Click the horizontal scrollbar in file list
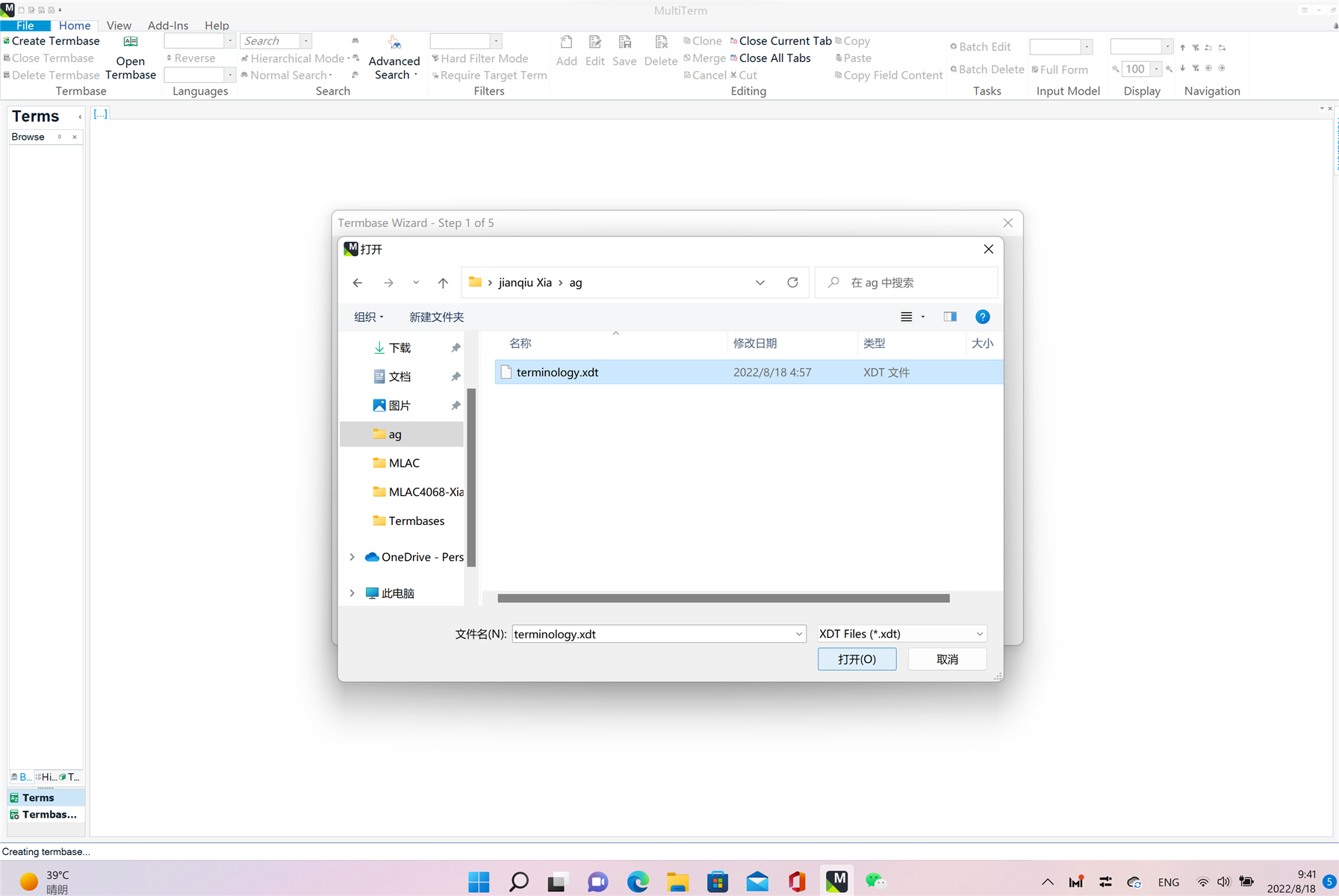The height and width of the screenshot is (896, 1339). 723,599
